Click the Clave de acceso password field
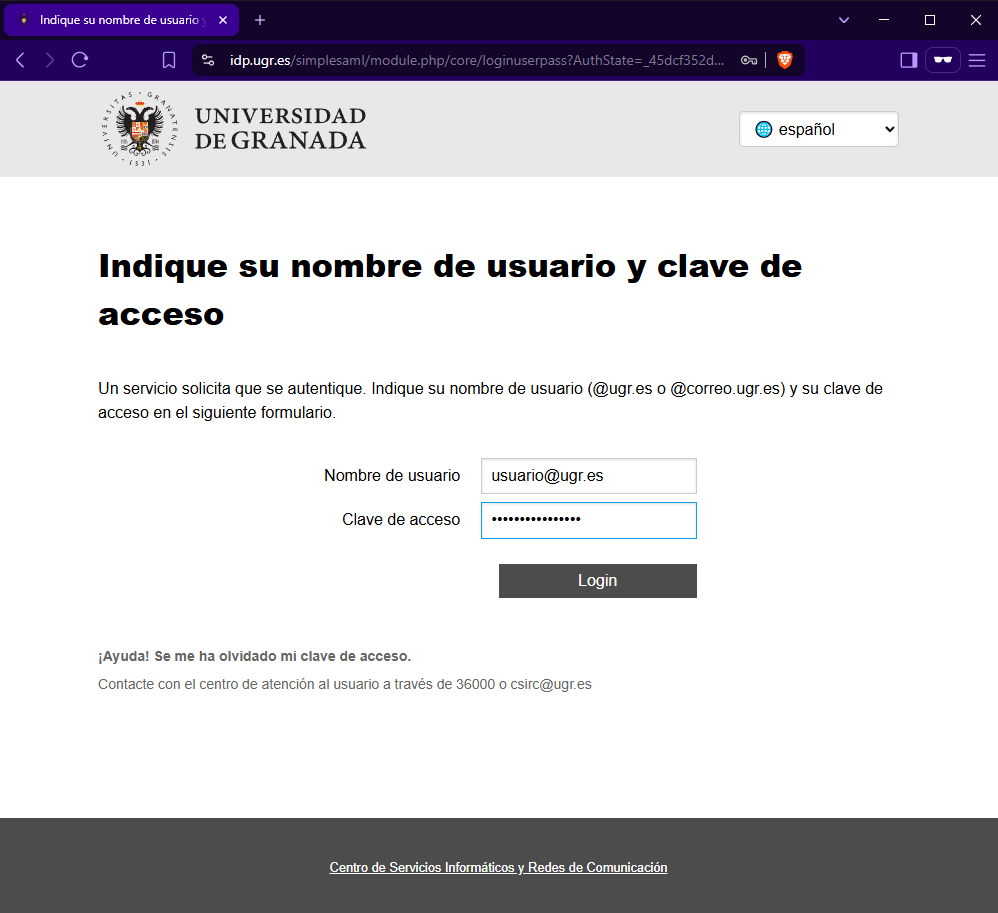The image size is (998, 913). [x=589, y=520]
